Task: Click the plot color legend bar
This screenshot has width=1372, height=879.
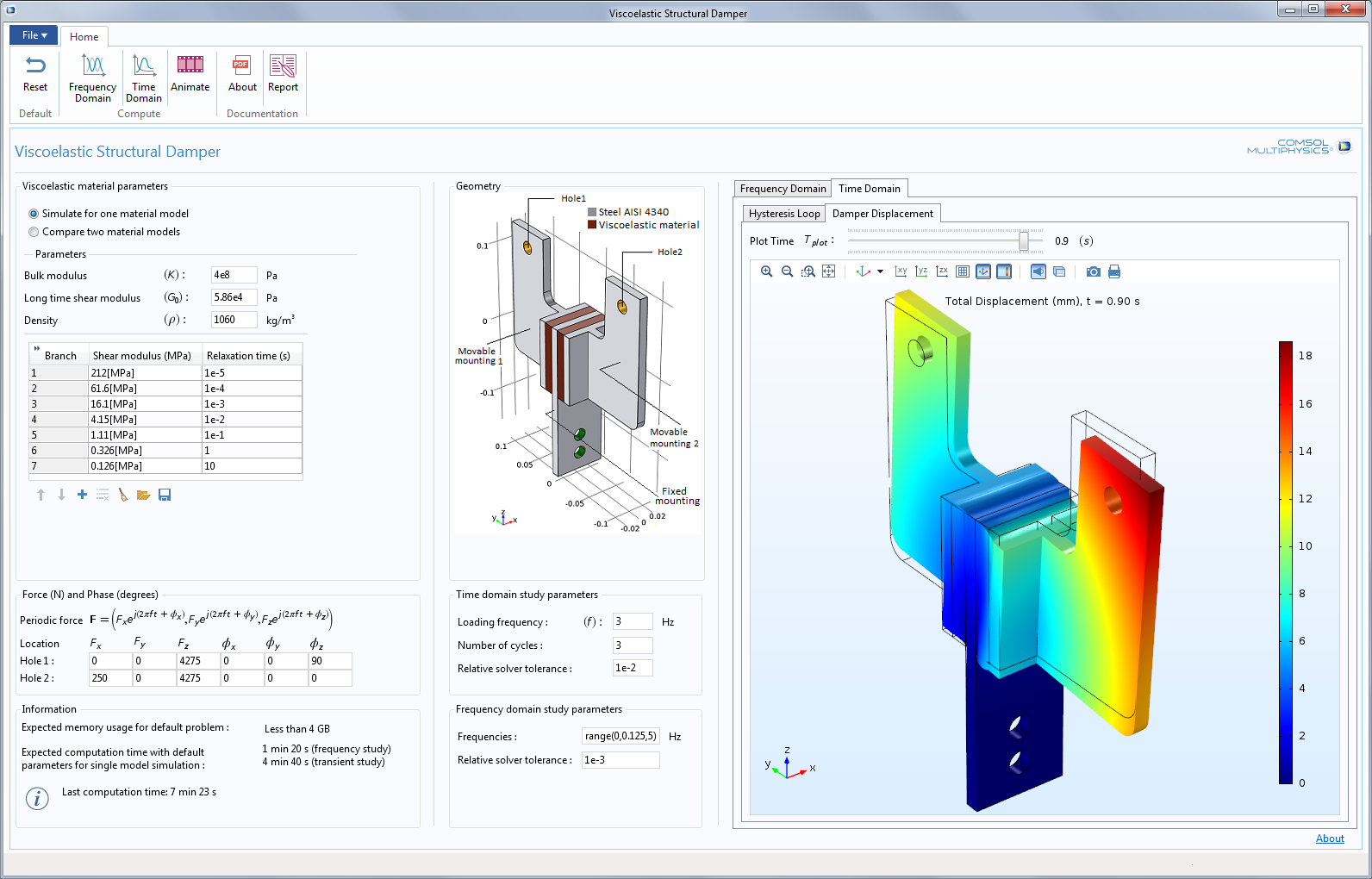Action: pos(1286,563)
